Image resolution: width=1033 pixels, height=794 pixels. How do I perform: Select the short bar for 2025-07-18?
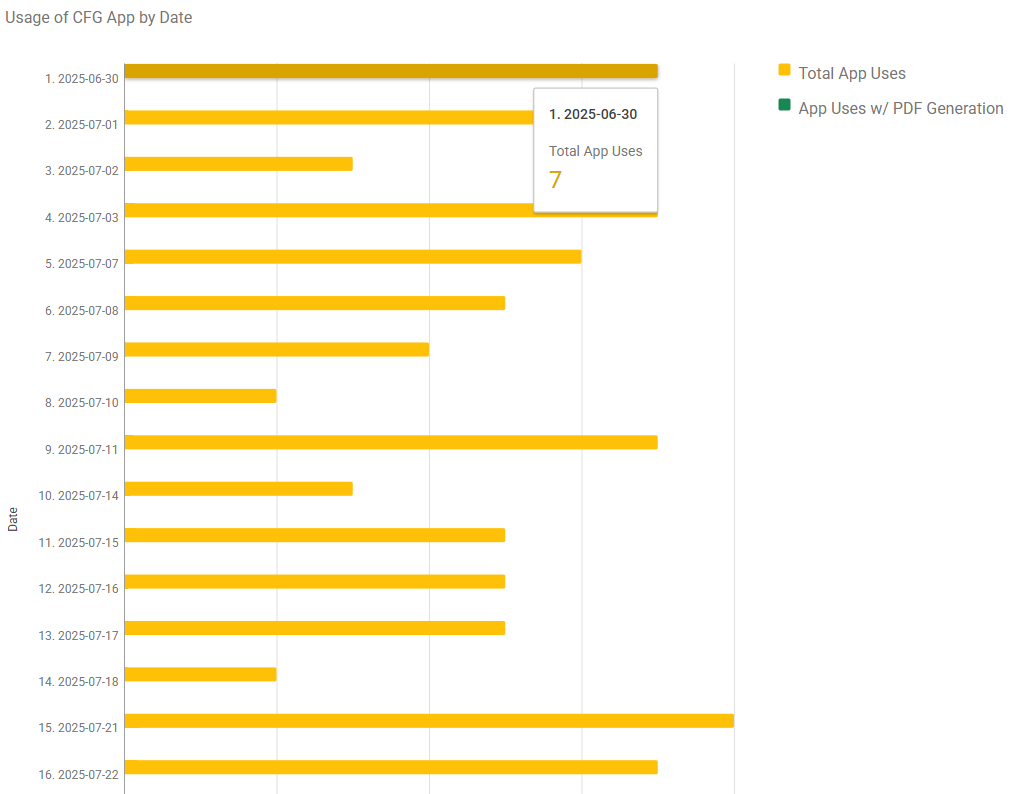coord(200,674)
